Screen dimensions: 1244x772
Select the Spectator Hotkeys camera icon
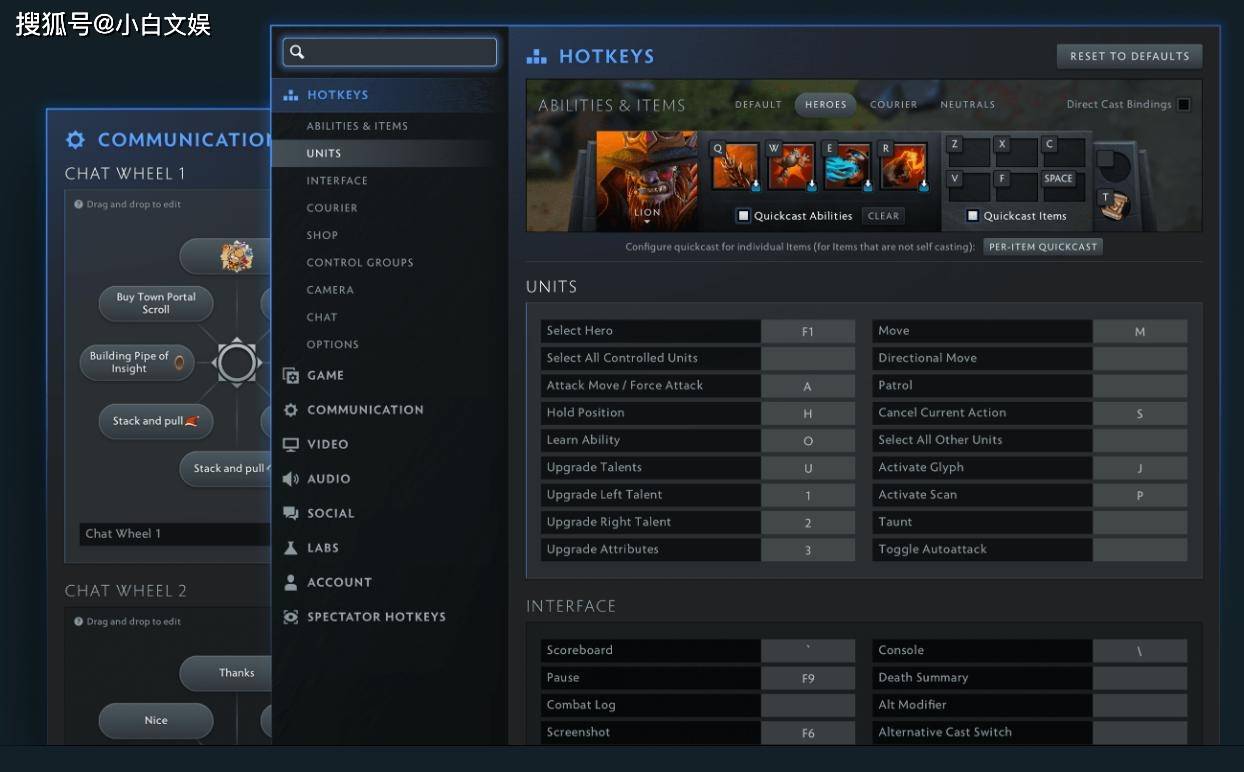click(289, 616)
